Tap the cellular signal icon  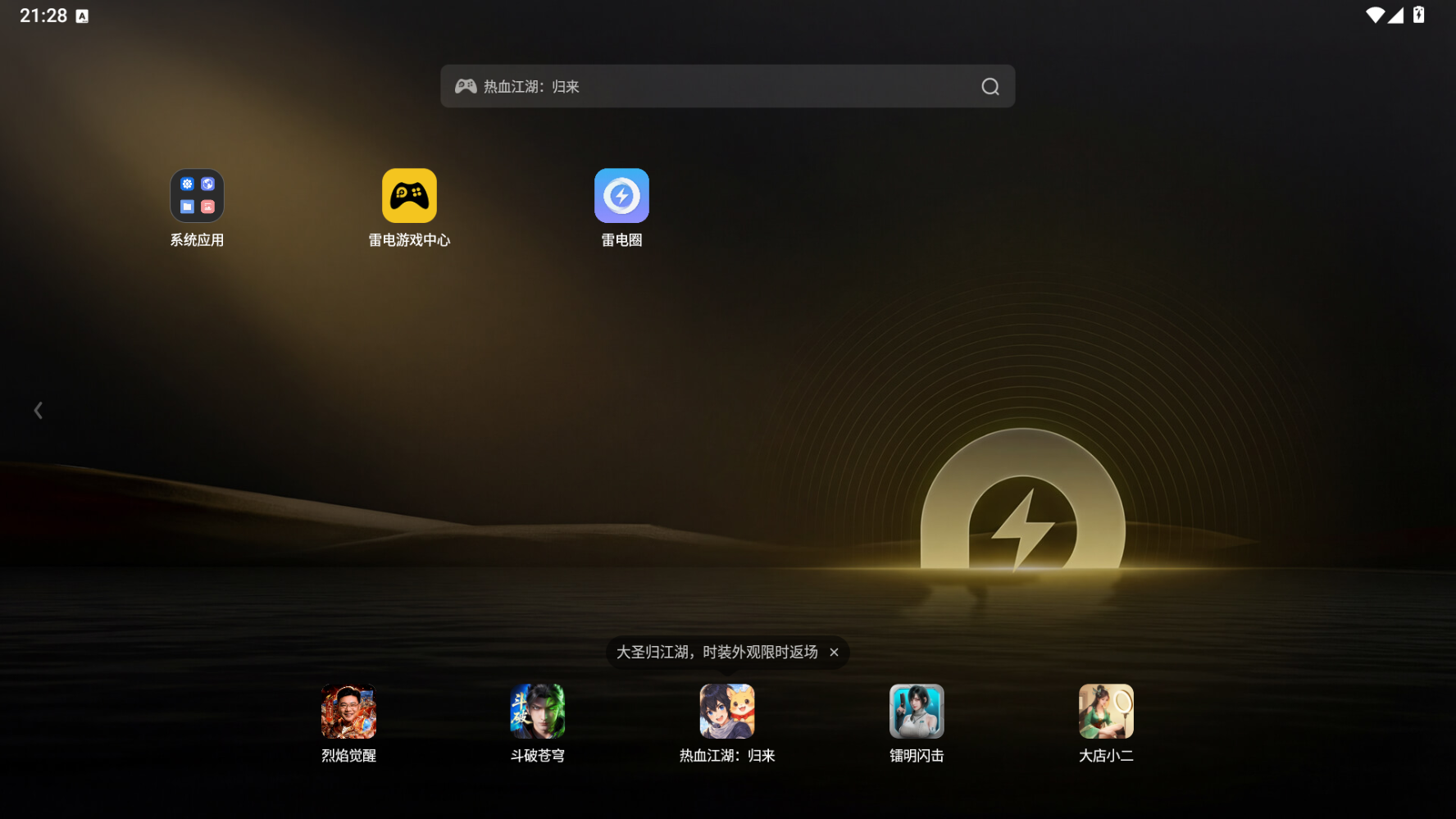(x=1395, y=16)
